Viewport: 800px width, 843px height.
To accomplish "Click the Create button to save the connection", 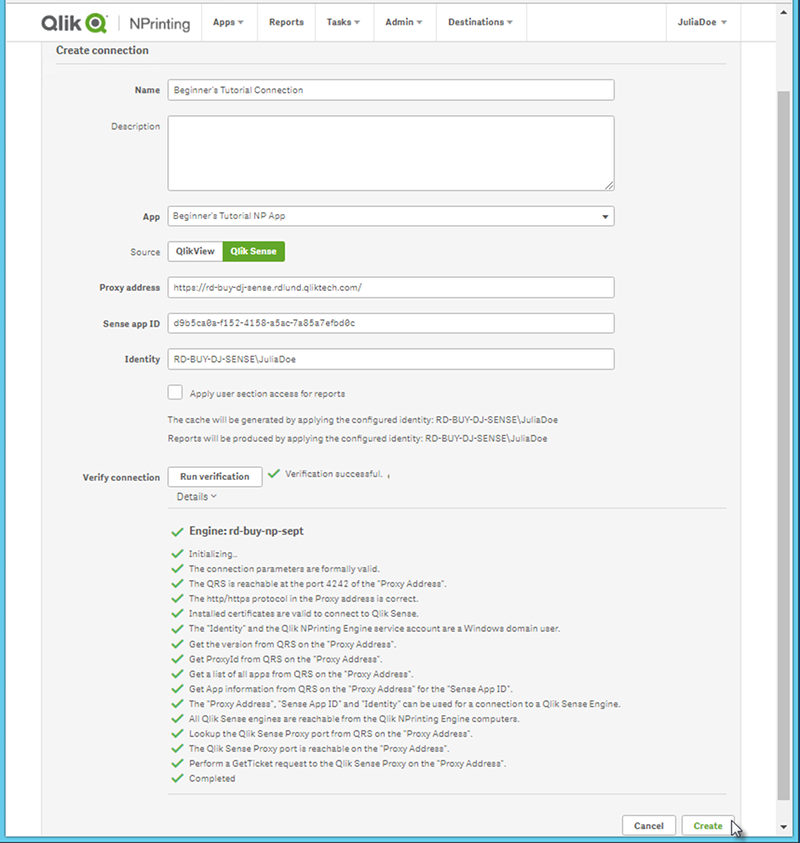I will tap(707, 825).
